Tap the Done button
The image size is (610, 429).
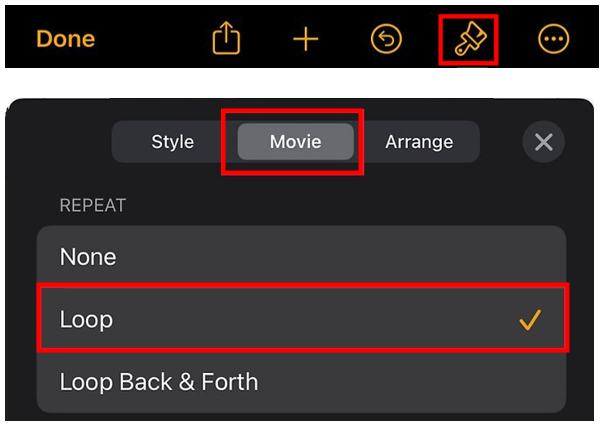coord(65,39)
